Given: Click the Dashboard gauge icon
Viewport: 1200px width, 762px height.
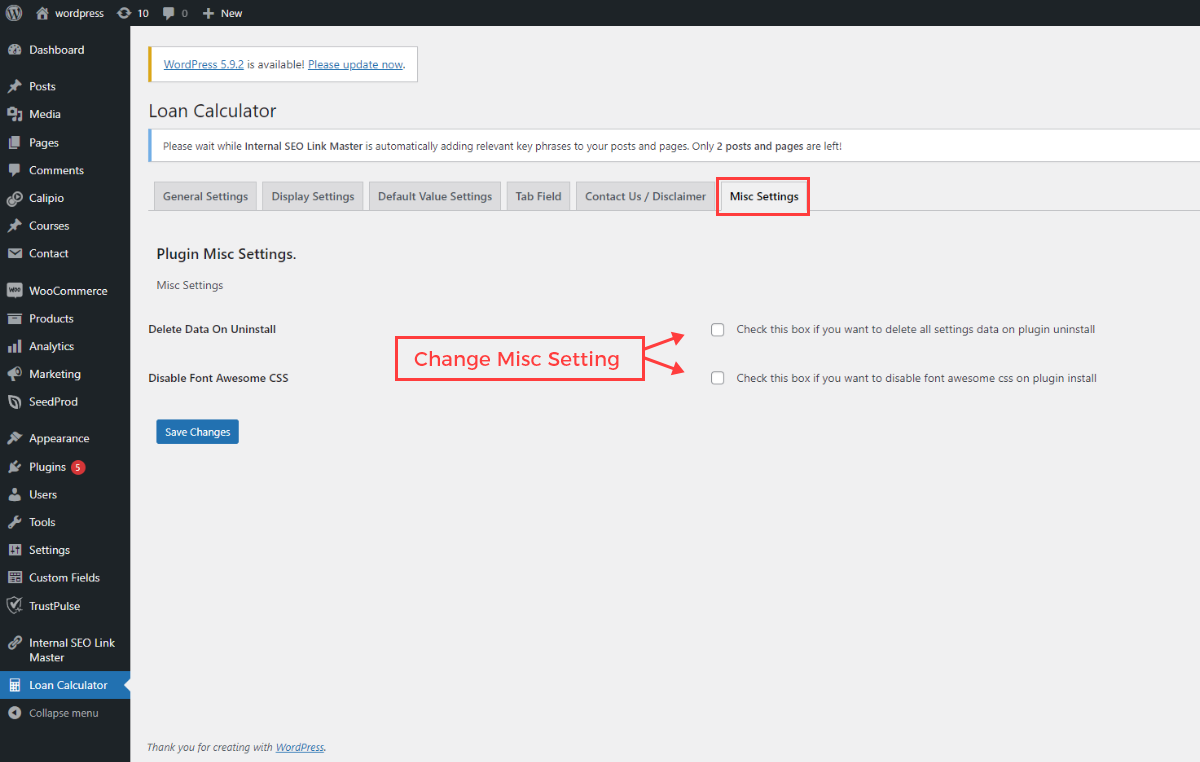Looking at the screenshot, I should click(14, 50).
